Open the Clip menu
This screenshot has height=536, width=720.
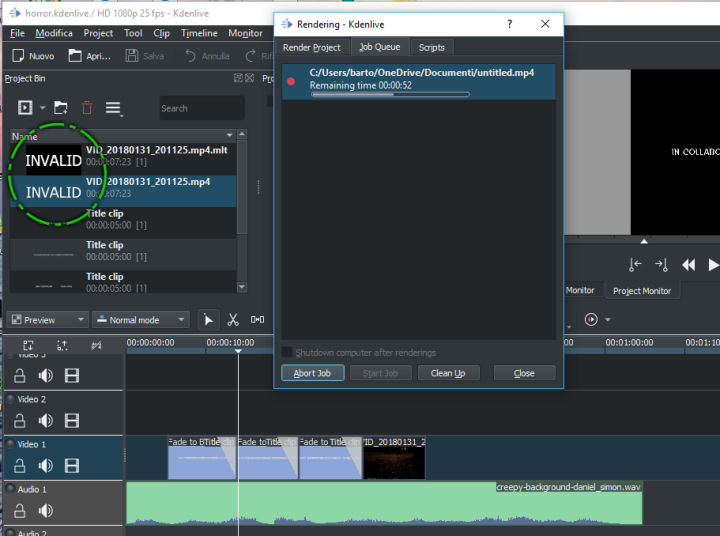click(162, 33)
